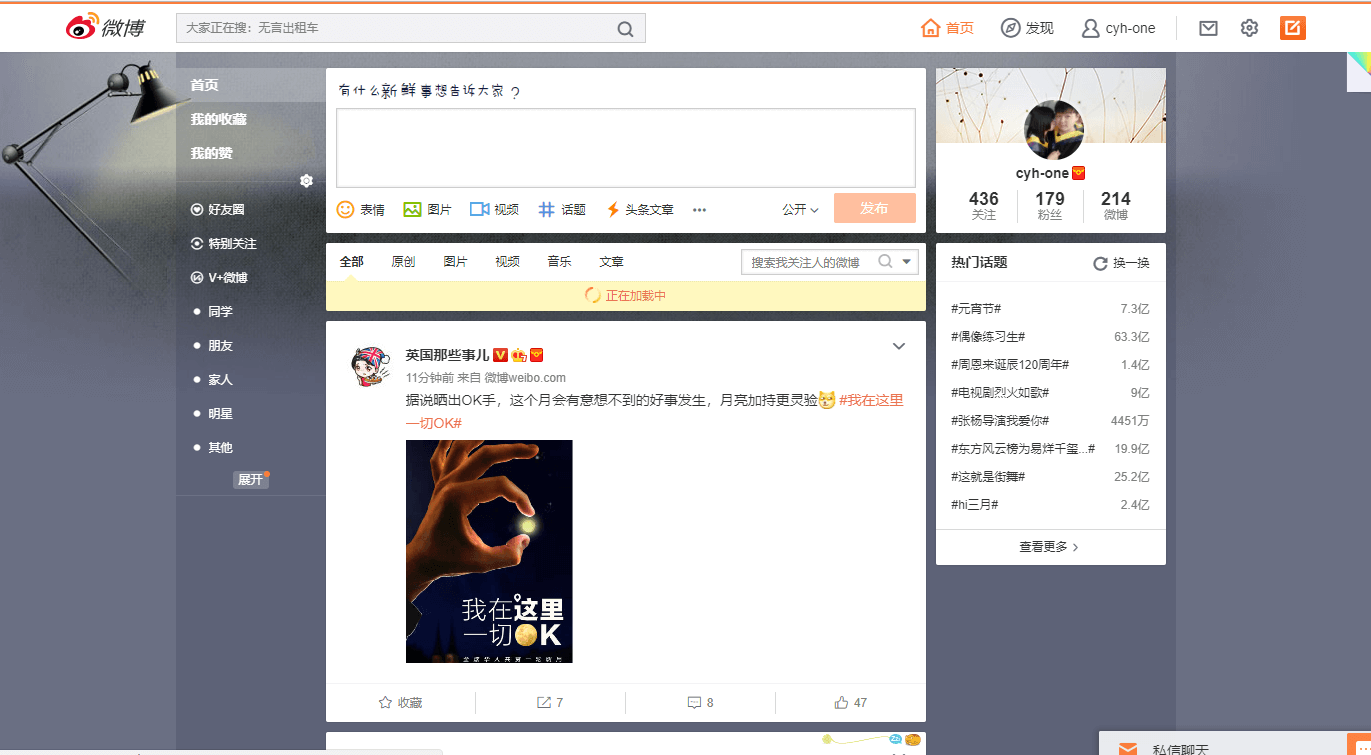The height and width of the screenshot is (755, 1371).
Task: Open V+微博 in sidebar
Action: pos(219,278)
